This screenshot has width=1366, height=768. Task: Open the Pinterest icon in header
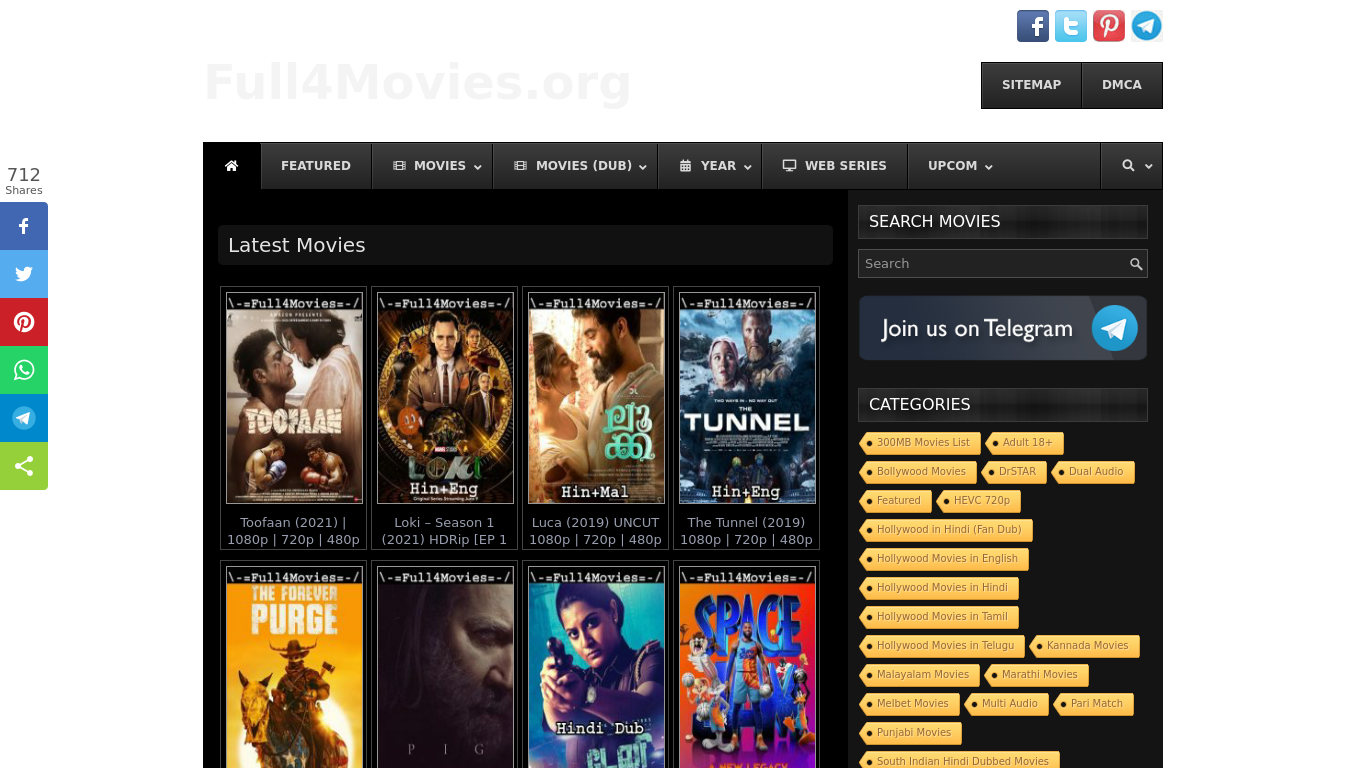[x=1109, y=26]
